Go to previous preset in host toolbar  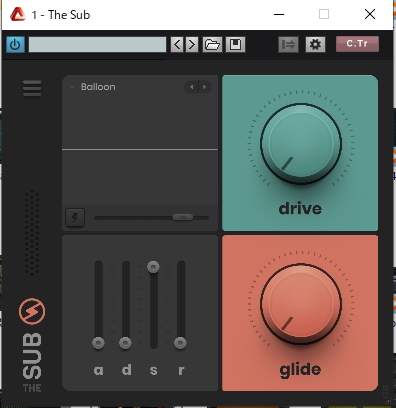tap(177, 45)
